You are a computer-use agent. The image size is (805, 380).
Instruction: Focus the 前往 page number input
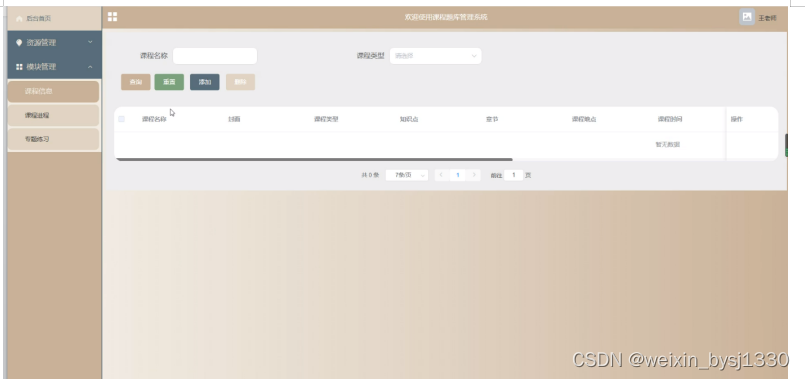[x=513, y=175]
